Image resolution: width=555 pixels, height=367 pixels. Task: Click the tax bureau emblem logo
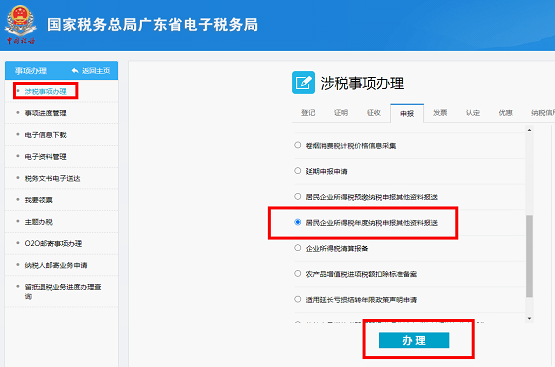click(21, 24)
